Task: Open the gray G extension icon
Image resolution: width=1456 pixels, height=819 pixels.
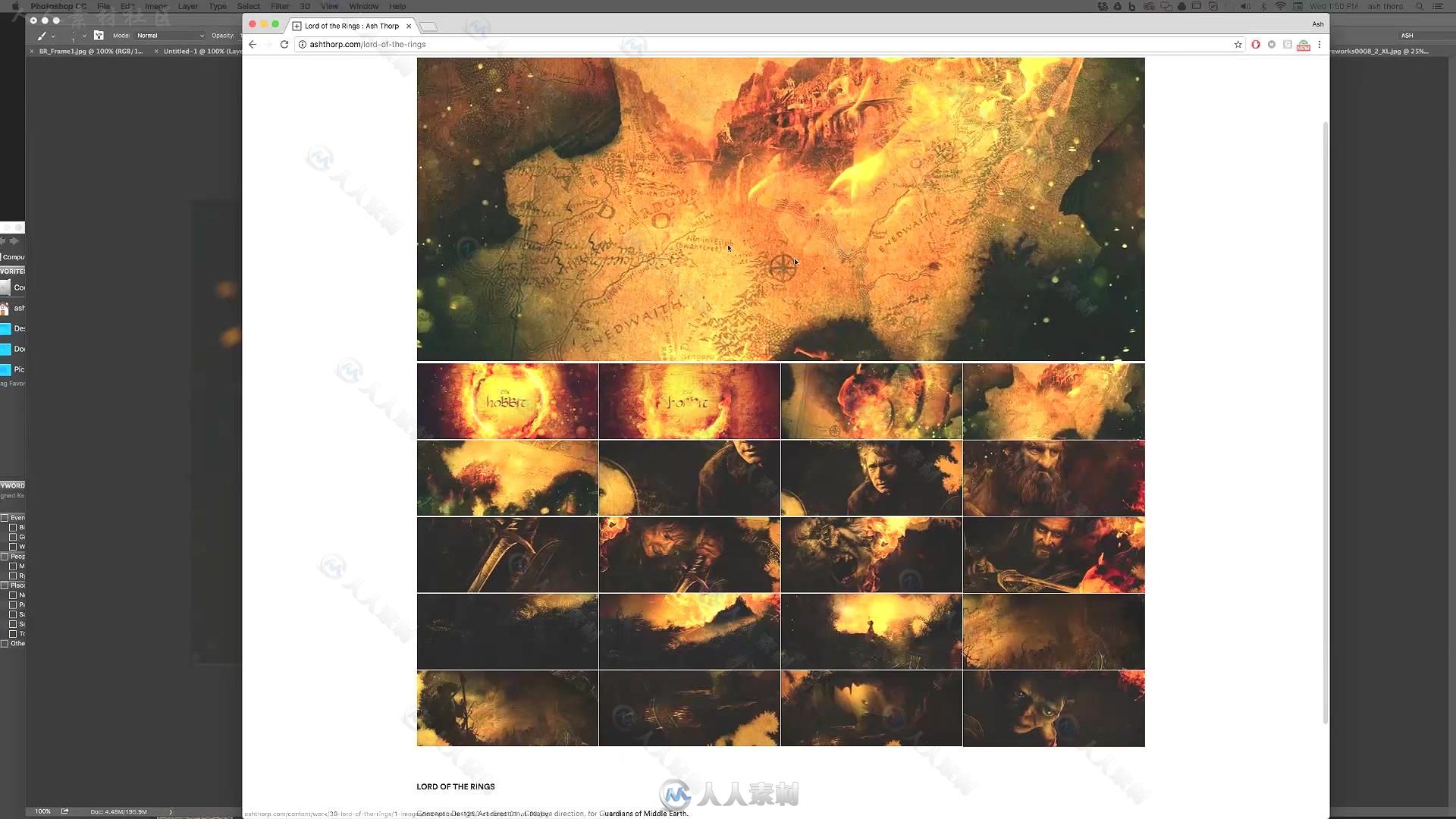Action: click(x=1288, y=44)
